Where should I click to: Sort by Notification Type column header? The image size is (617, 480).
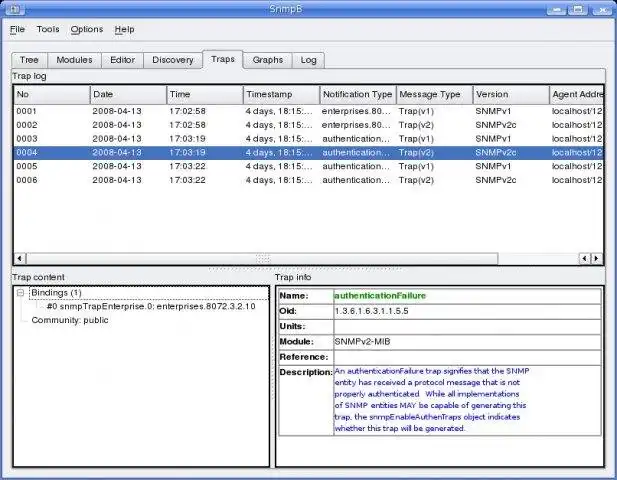[x=357, y=95]
